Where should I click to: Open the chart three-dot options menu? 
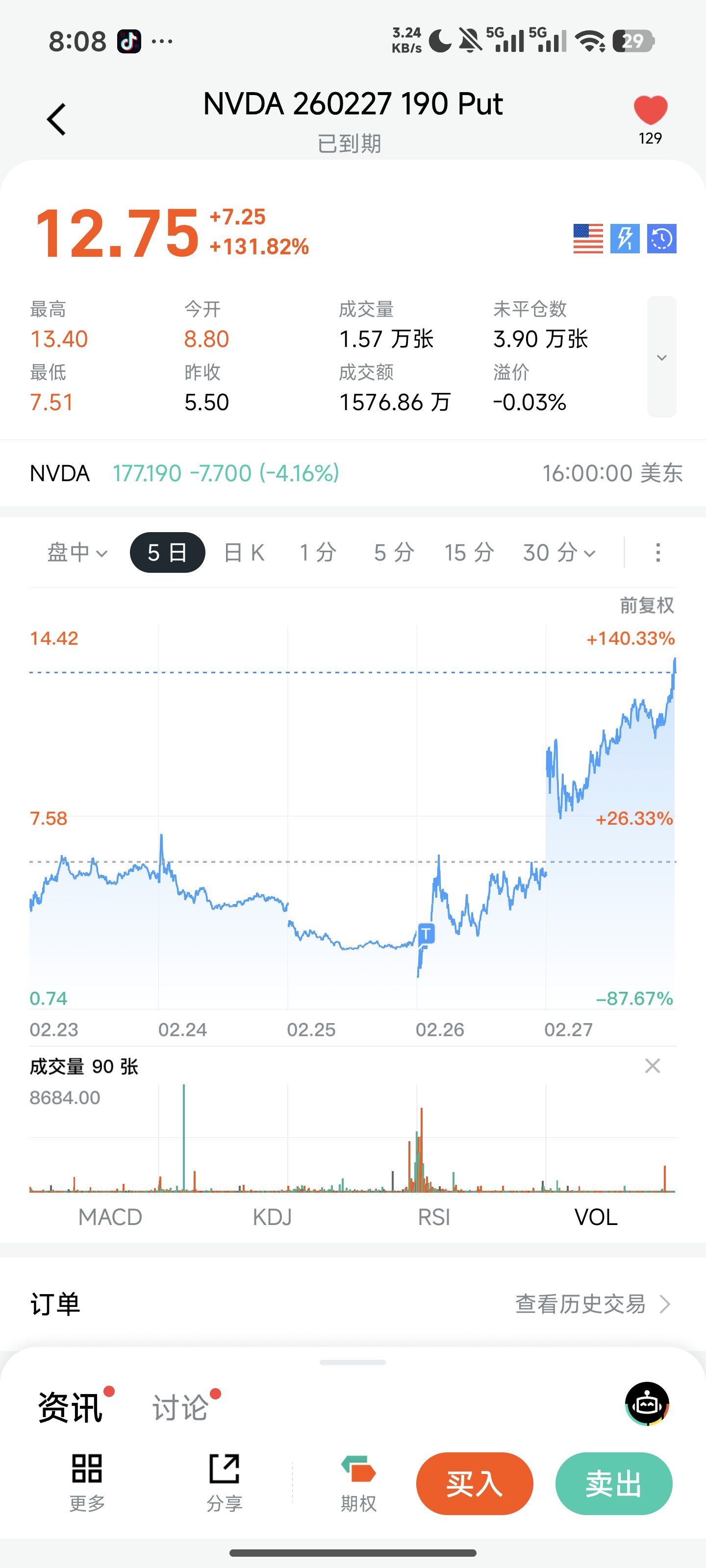click(x=657, y=553)
